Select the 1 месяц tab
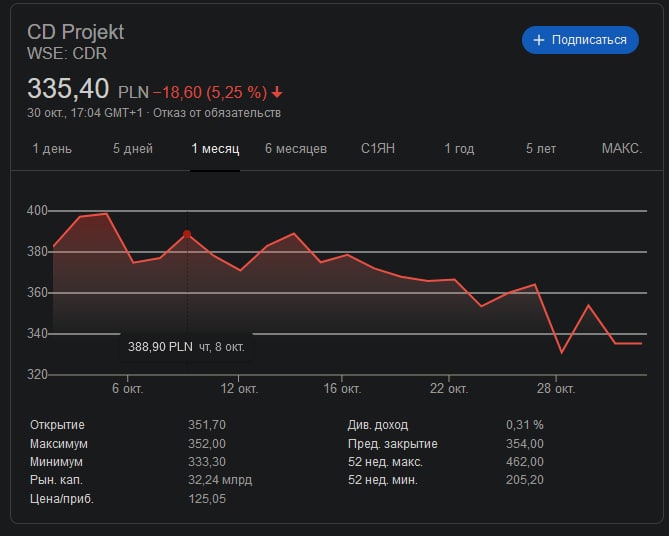This screenshot has width=669, height=536. tap(215, 149)
